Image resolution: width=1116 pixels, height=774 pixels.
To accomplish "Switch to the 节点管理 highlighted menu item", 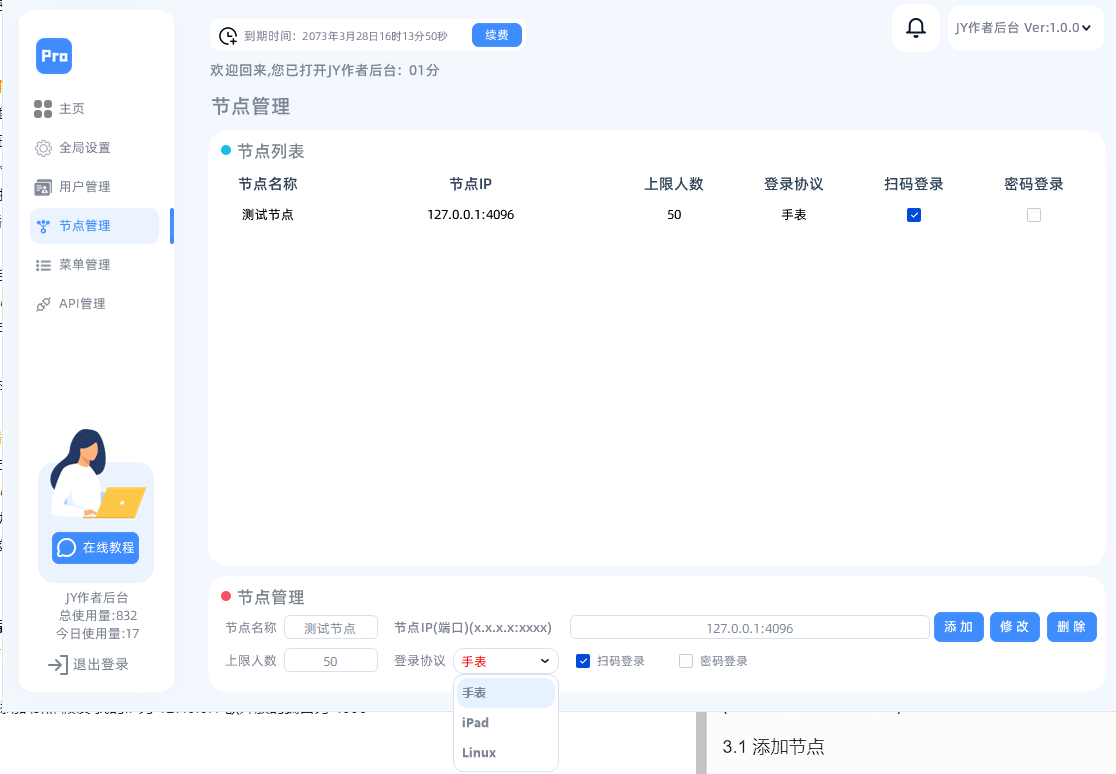I will click(x=94, y=226).
